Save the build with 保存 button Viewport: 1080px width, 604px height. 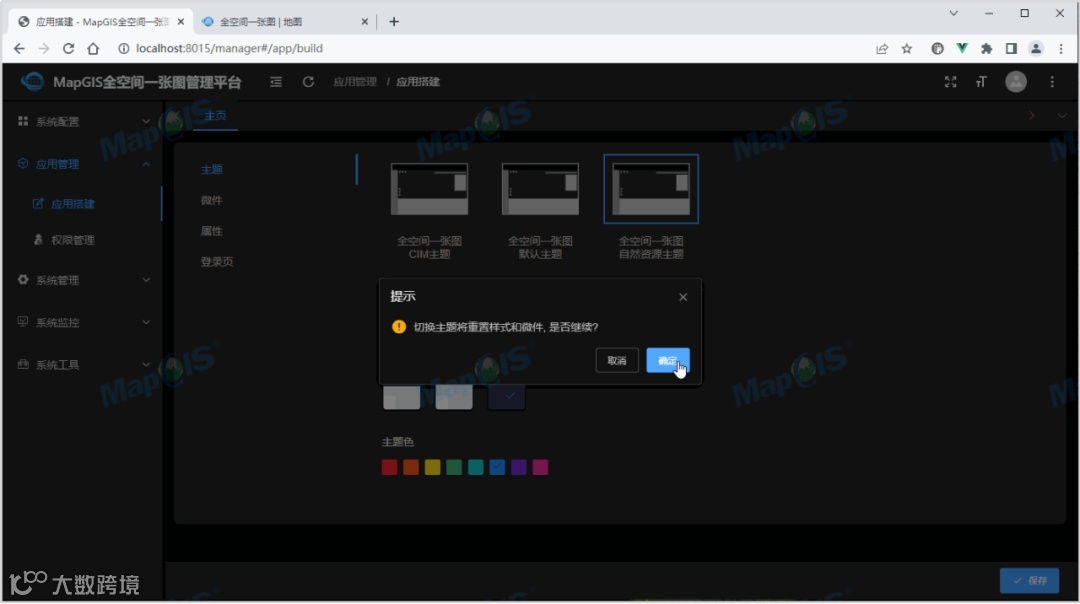click(1029, 581)
